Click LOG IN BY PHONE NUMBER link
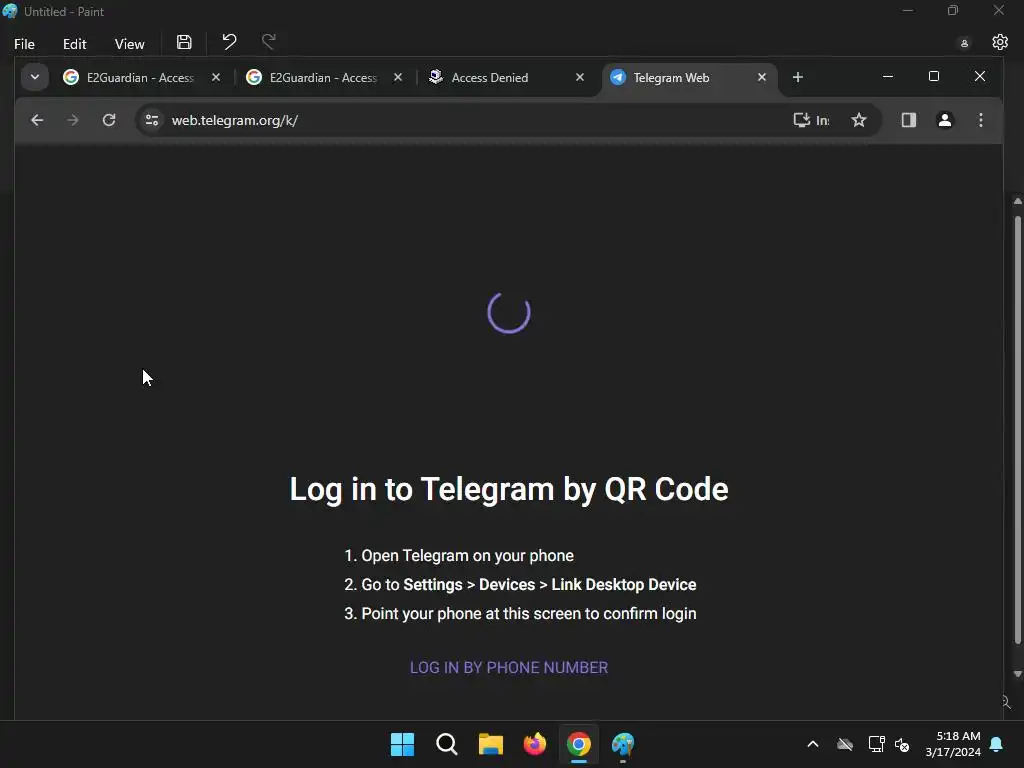 coord(509,667)
